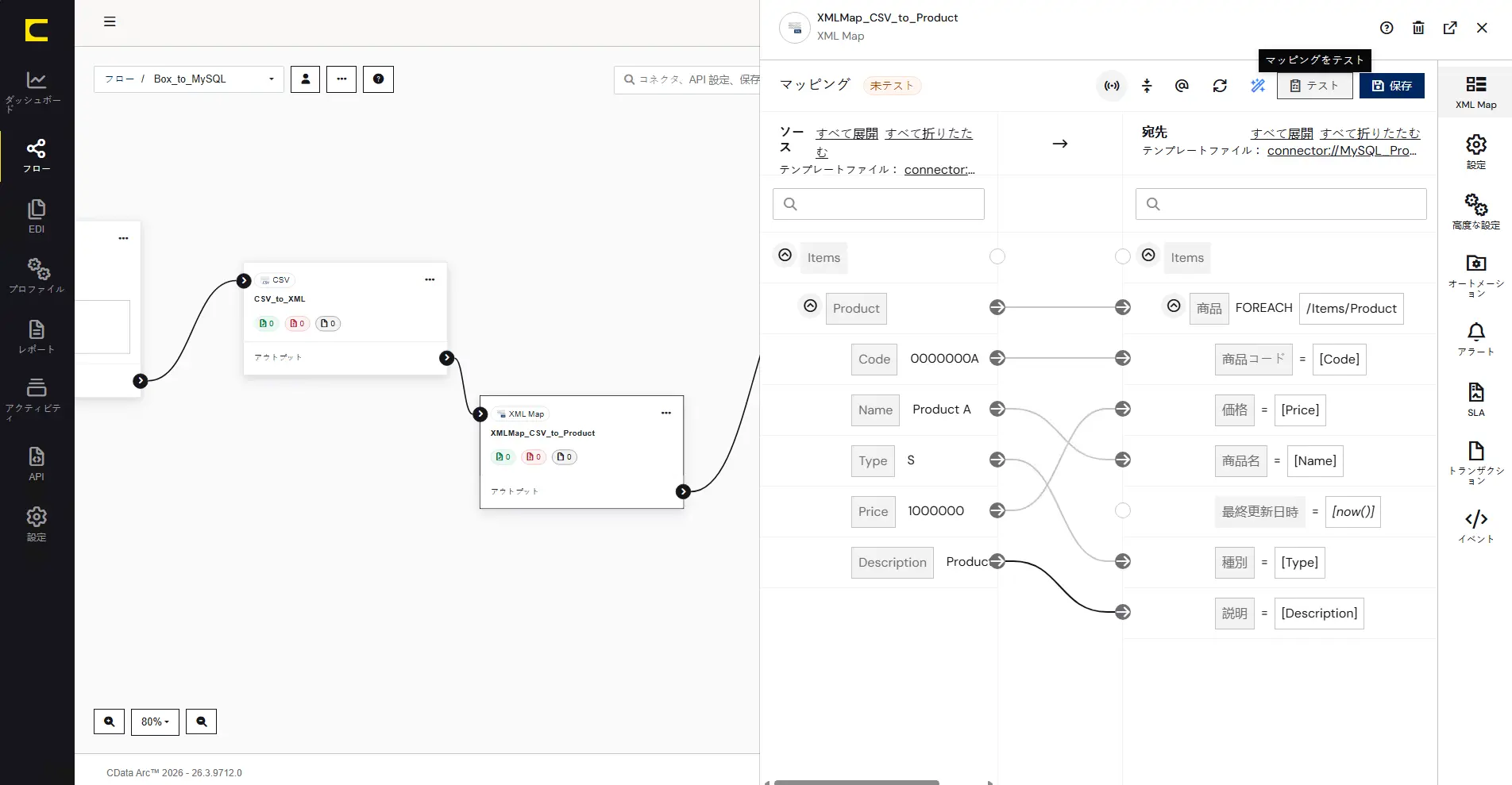Click the source Description mapping node
Viewport: 1512px width, 785px height.
(x=997, y=561)
